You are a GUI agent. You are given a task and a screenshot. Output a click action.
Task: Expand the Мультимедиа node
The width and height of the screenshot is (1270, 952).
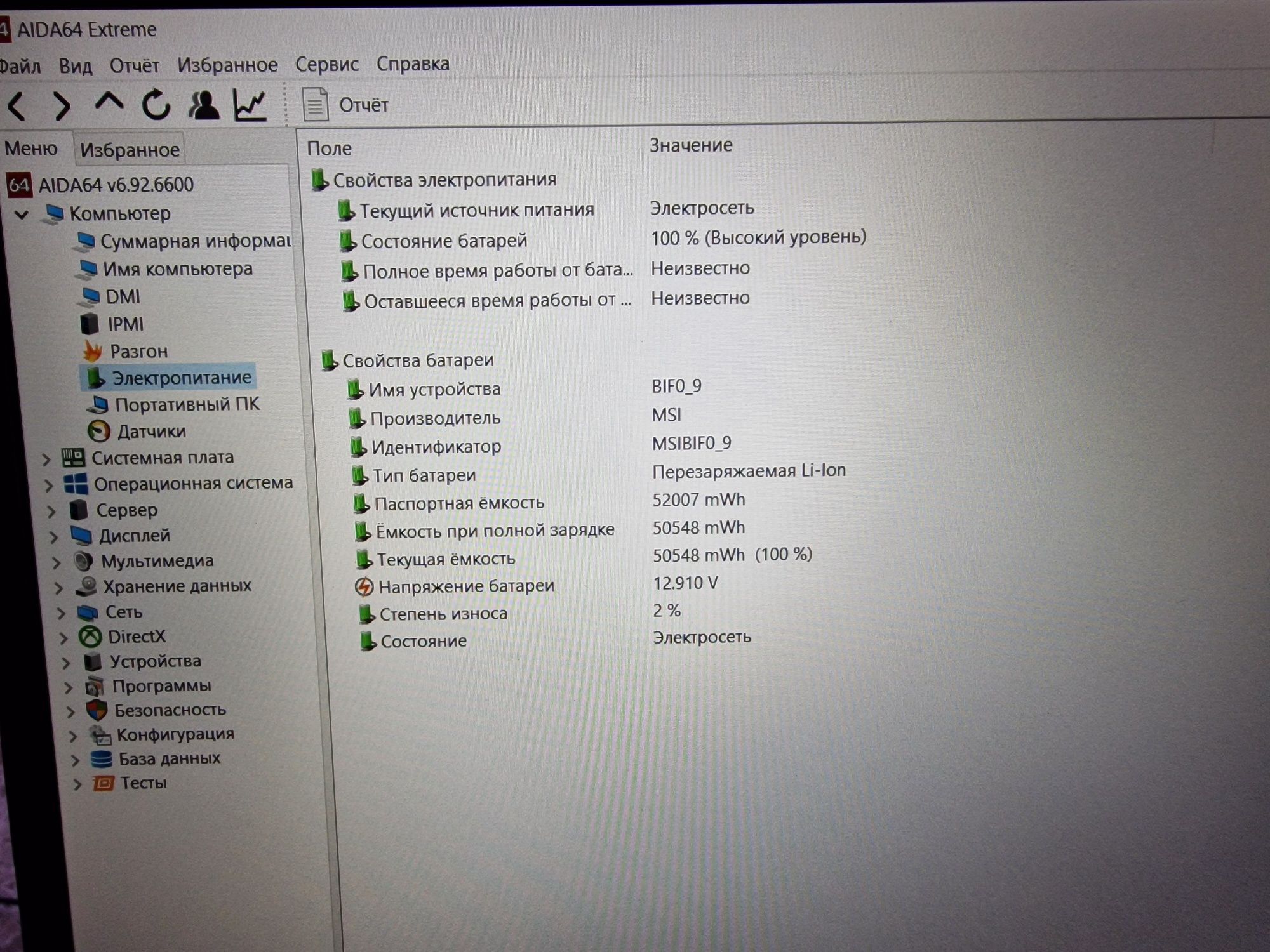coord(57,562)
